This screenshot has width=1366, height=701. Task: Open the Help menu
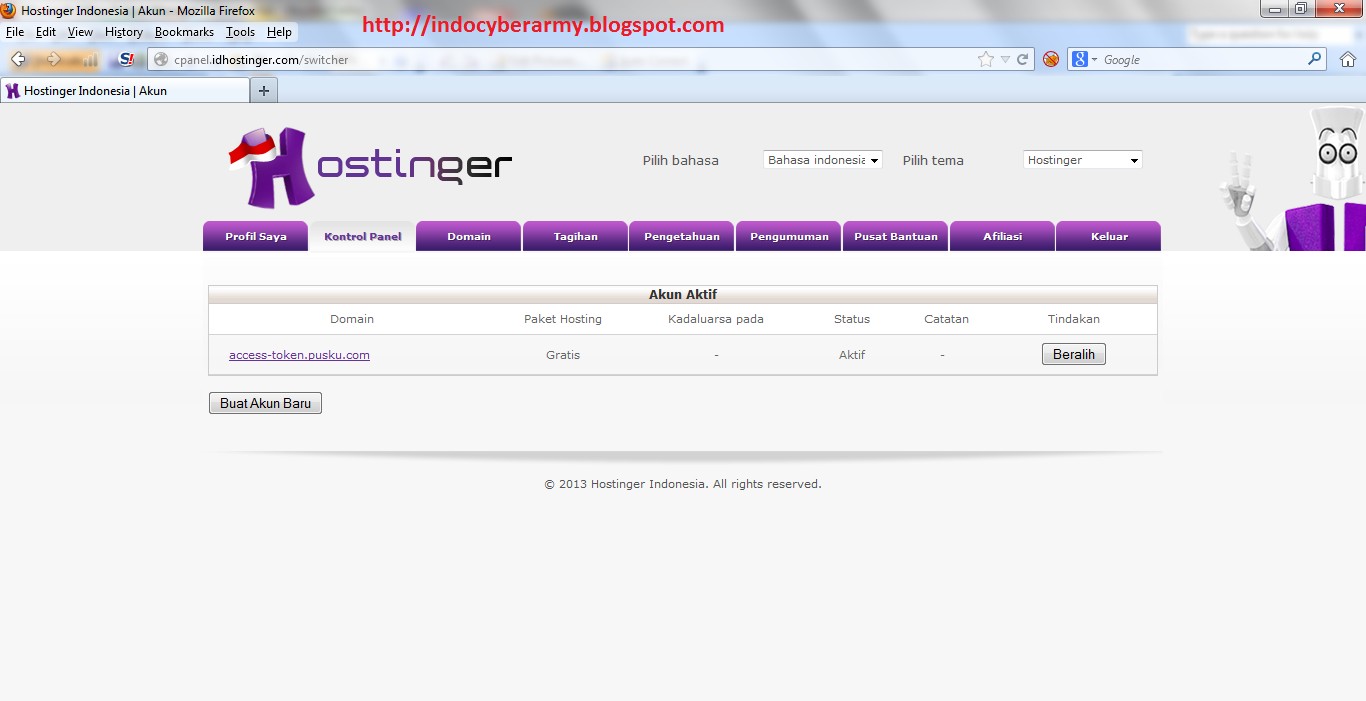point(279,32)
